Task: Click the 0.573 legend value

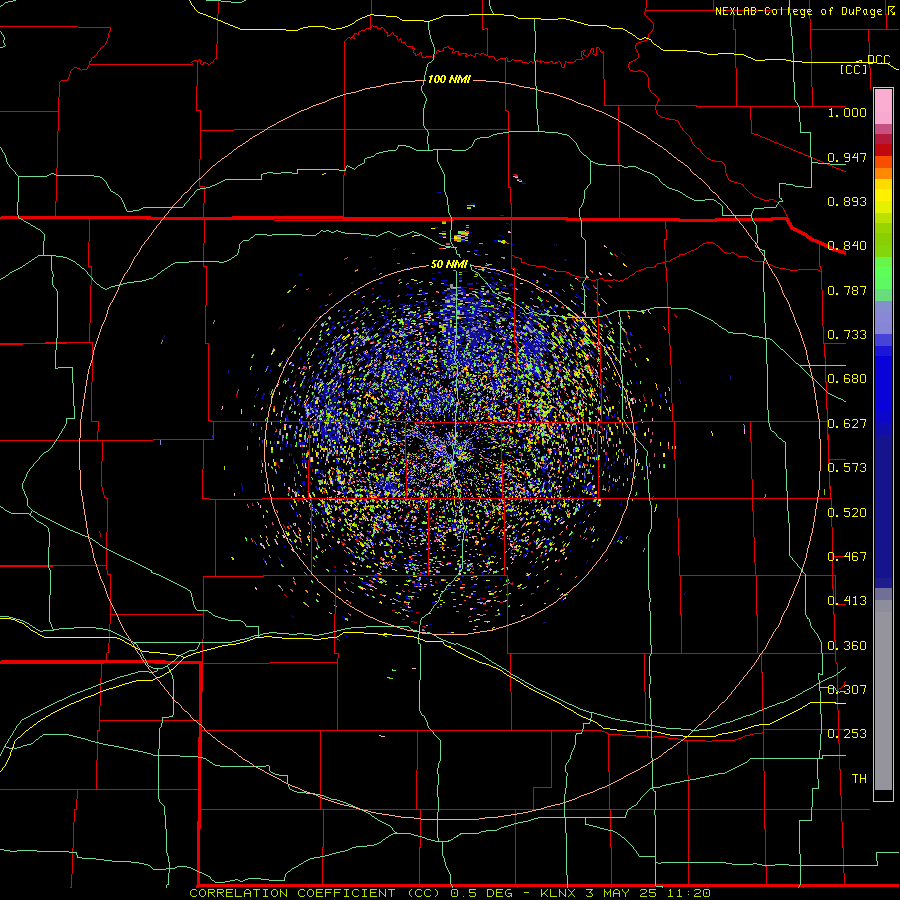Action: tap(847, 468)
